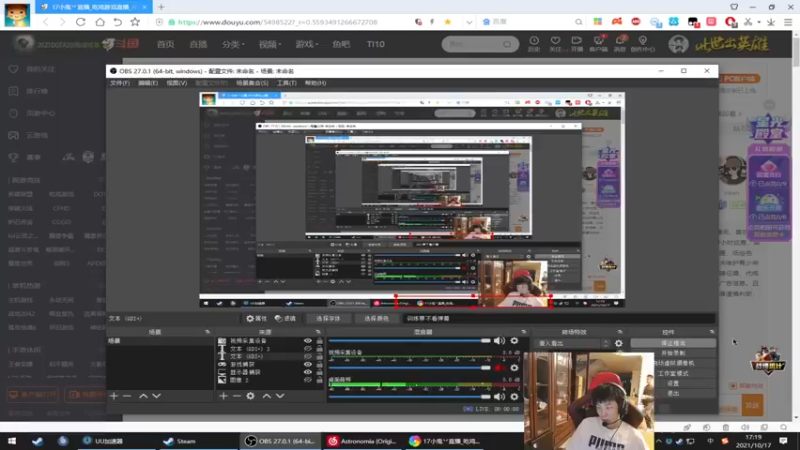Move source up with the arrow icon
This screenshot has width=800, height=450.
coord(266,396)
